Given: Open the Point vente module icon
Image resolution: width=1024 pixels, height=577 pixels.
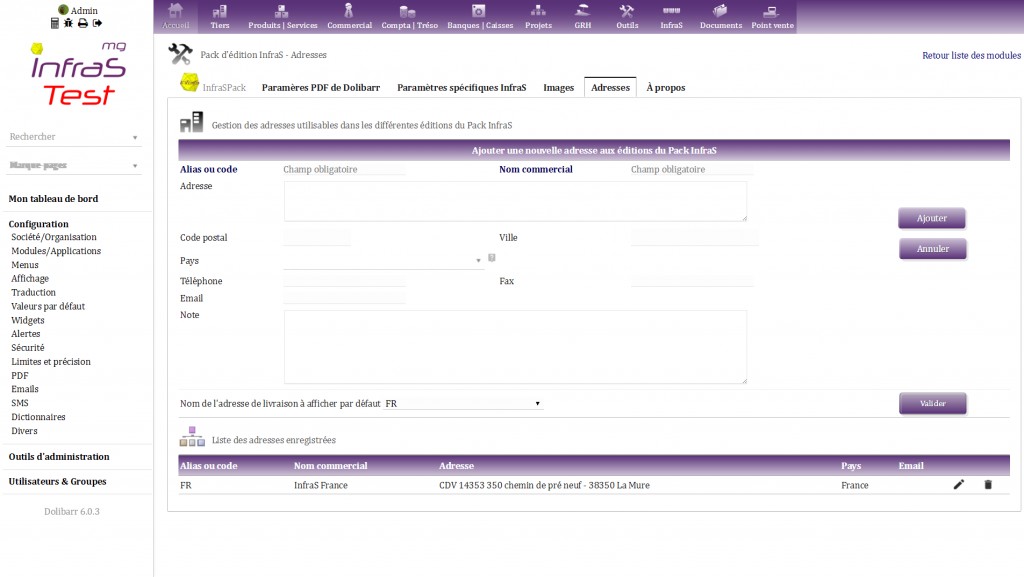Looking at the screenshot, I should point(771,16).
